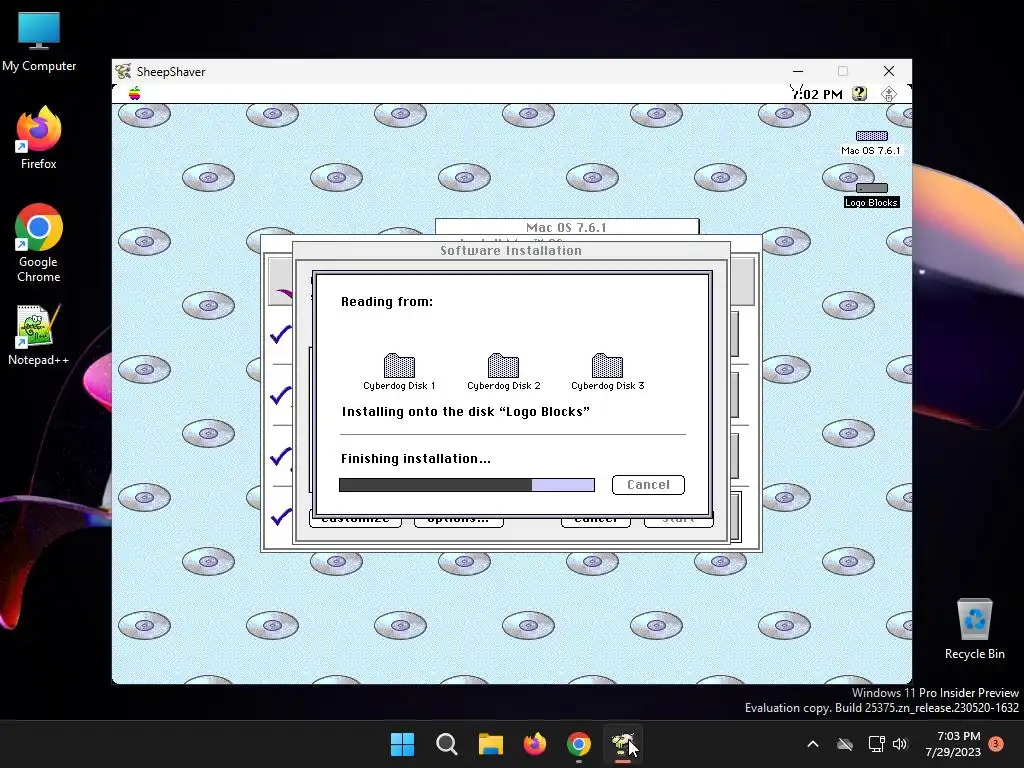Click the Mac OS 7.6.1 window title bar
Screen dimensions: 1024x768
(x=567, y=227)
